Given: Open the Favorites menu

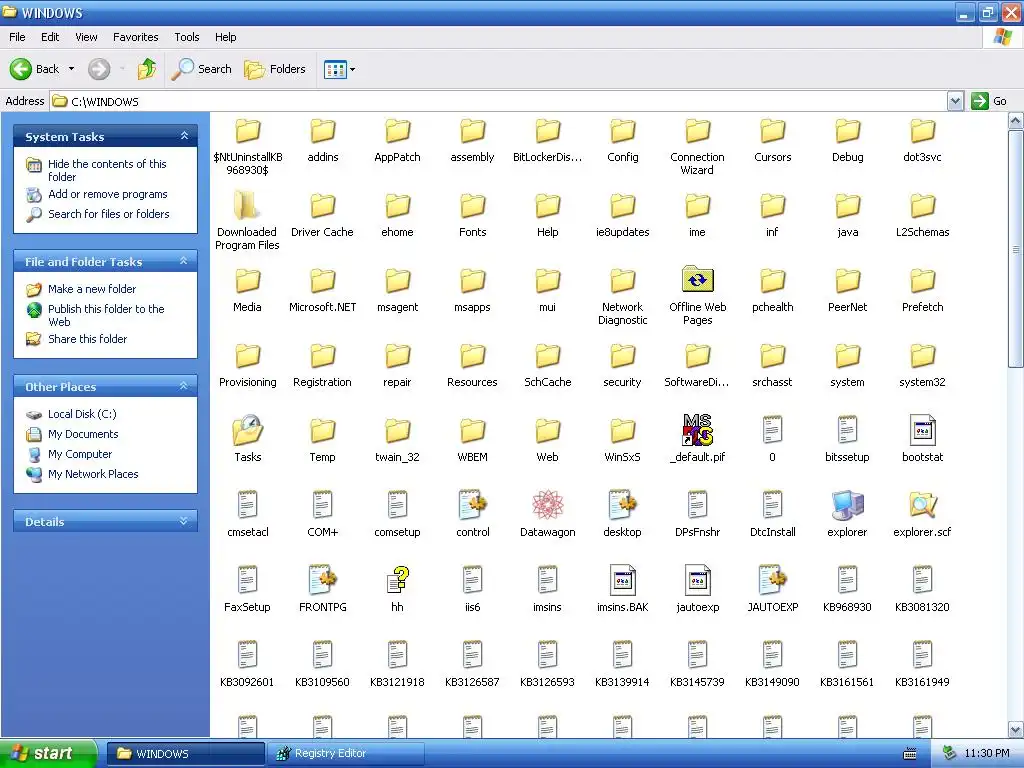Looking at the screenshot, I should click(x=135, y=37).
